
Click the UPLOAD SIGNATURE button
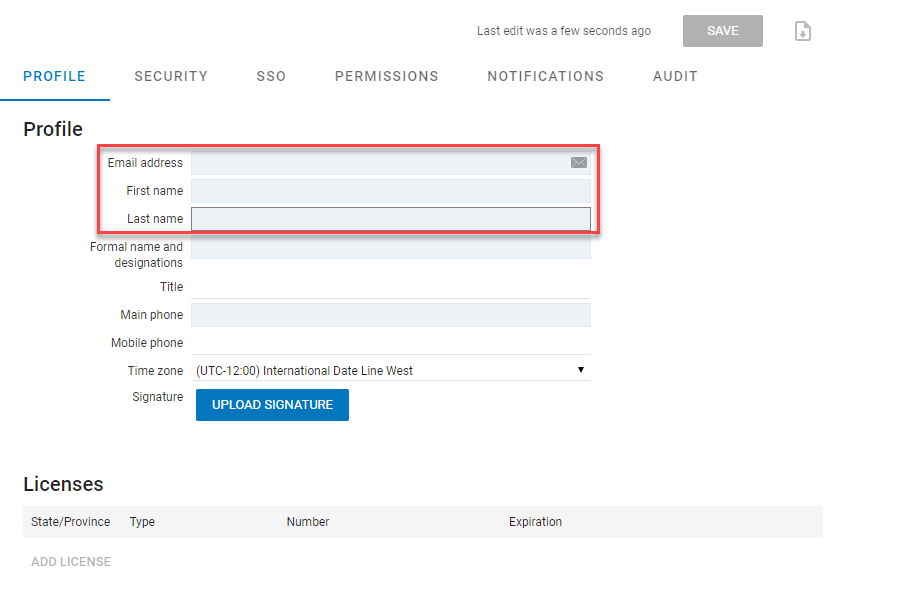(272, 405)
